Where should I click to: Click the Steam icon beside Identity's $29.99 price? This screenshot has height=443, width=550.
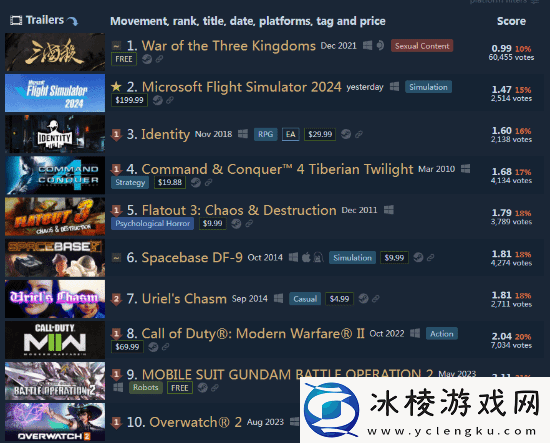346,134
